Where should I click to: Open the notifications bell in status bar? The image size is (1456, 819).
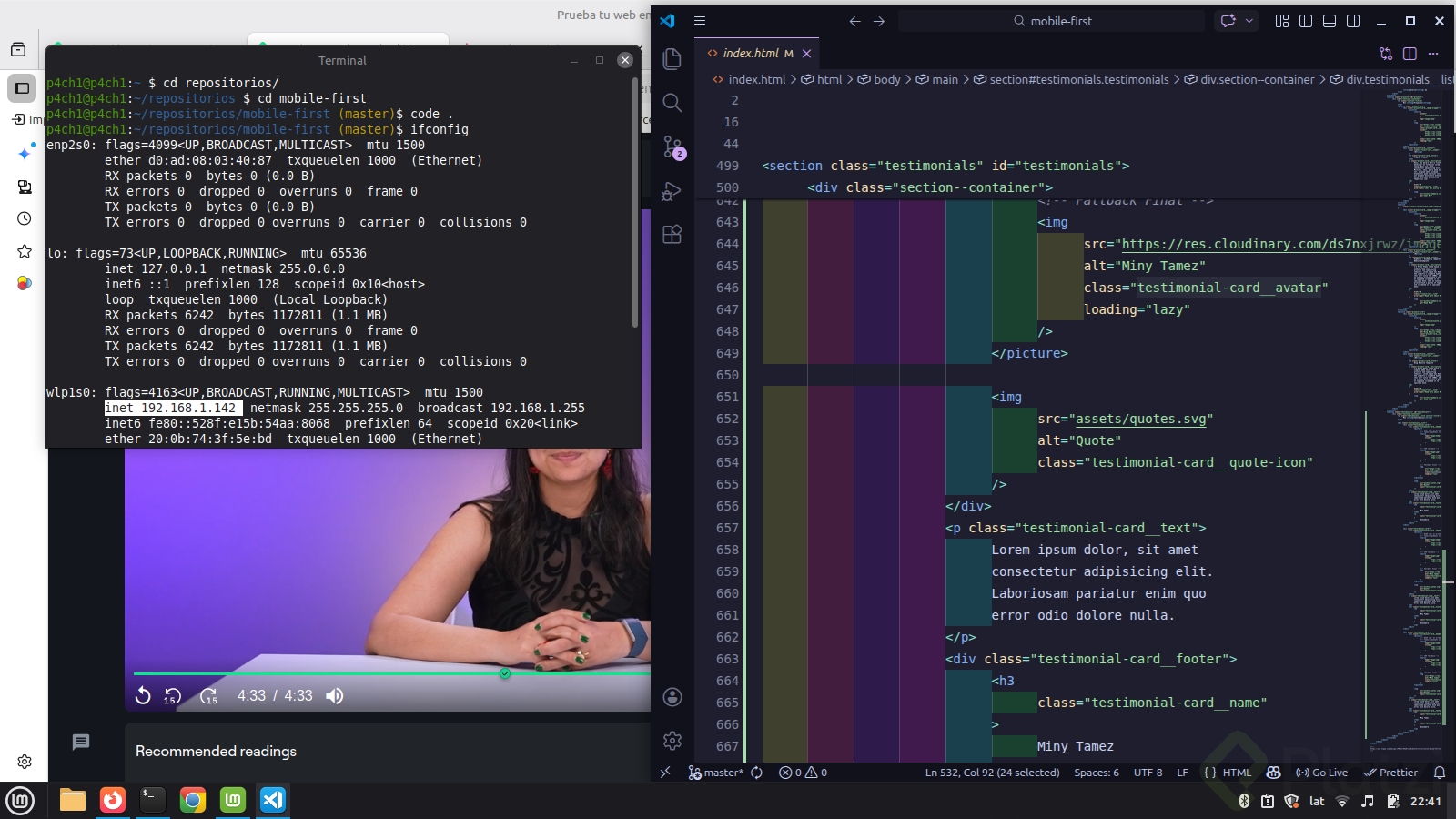(x=1440, y=773)
